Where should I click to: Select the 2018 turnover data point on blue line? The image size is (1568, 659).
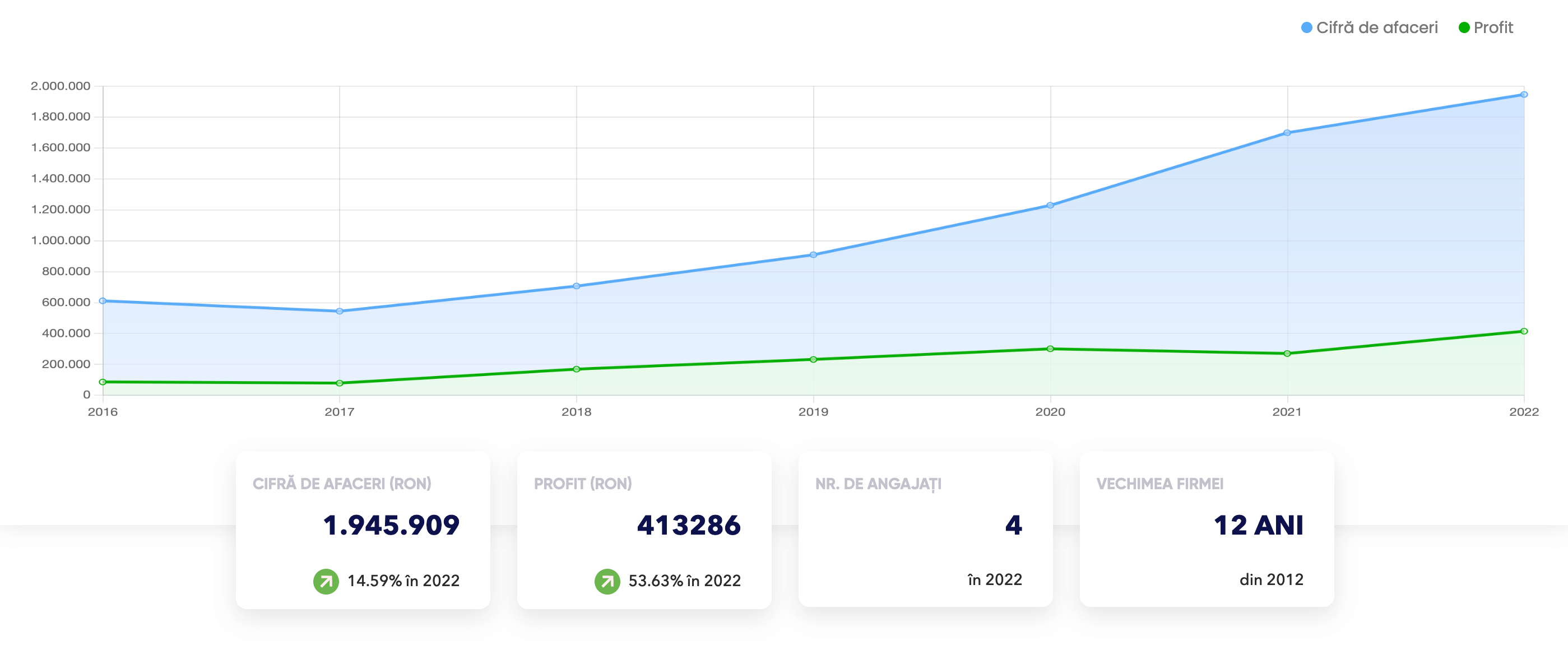[577, 286]
